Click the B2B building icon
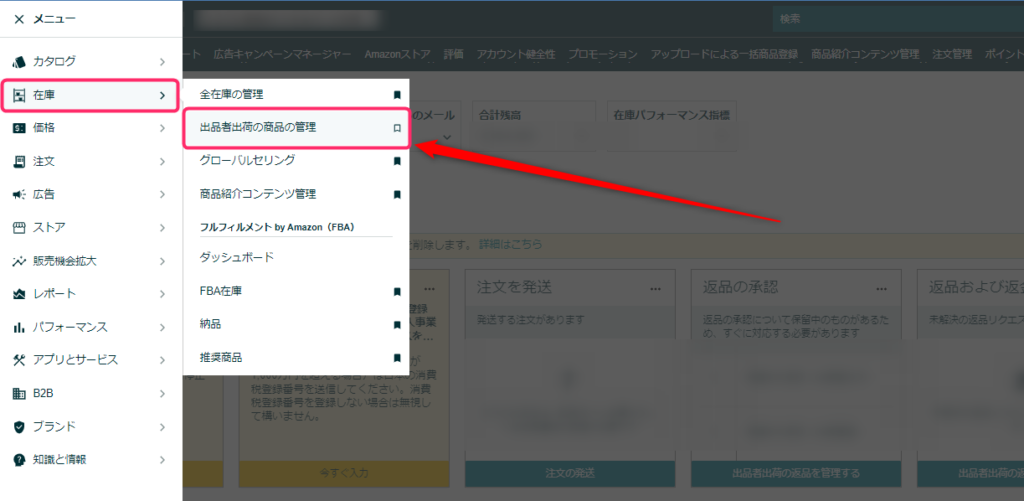Image resolution: width=1024 pixels, height=501 pixels. point(19,394)
